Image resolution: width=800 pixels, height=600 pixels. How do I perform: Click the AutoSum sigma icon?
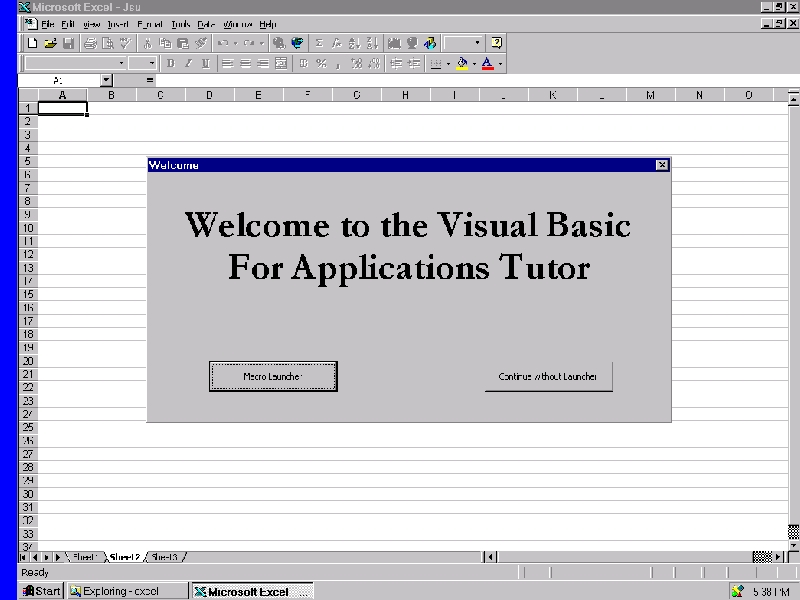pos(319,43)
